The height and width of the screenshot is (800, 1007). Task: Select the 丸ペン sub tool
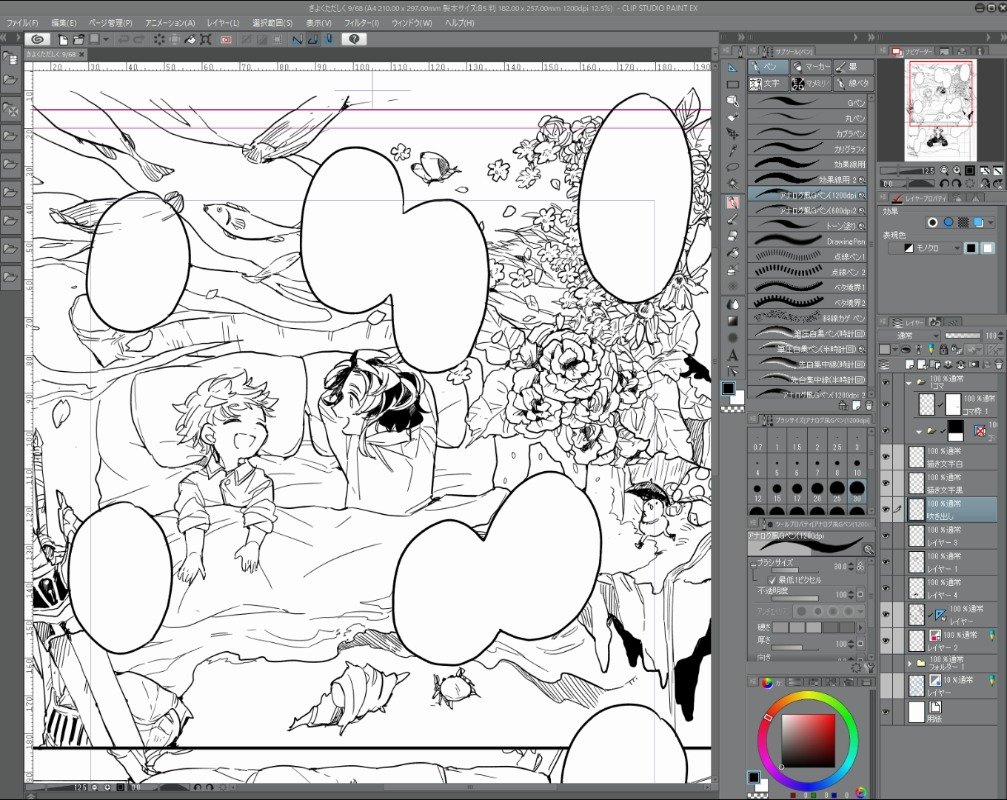coord(809,117)
